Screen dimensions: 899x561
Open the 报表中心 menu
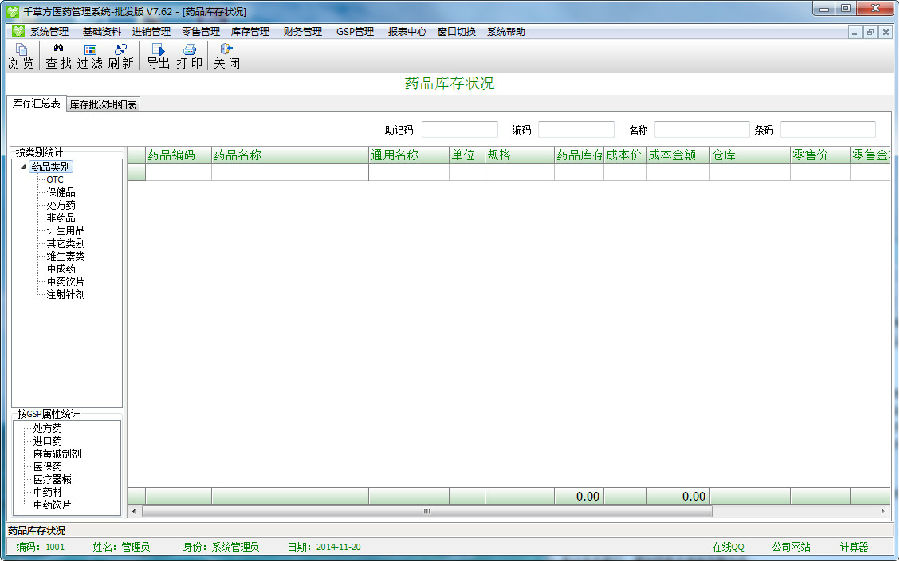[x=407, y=32]
